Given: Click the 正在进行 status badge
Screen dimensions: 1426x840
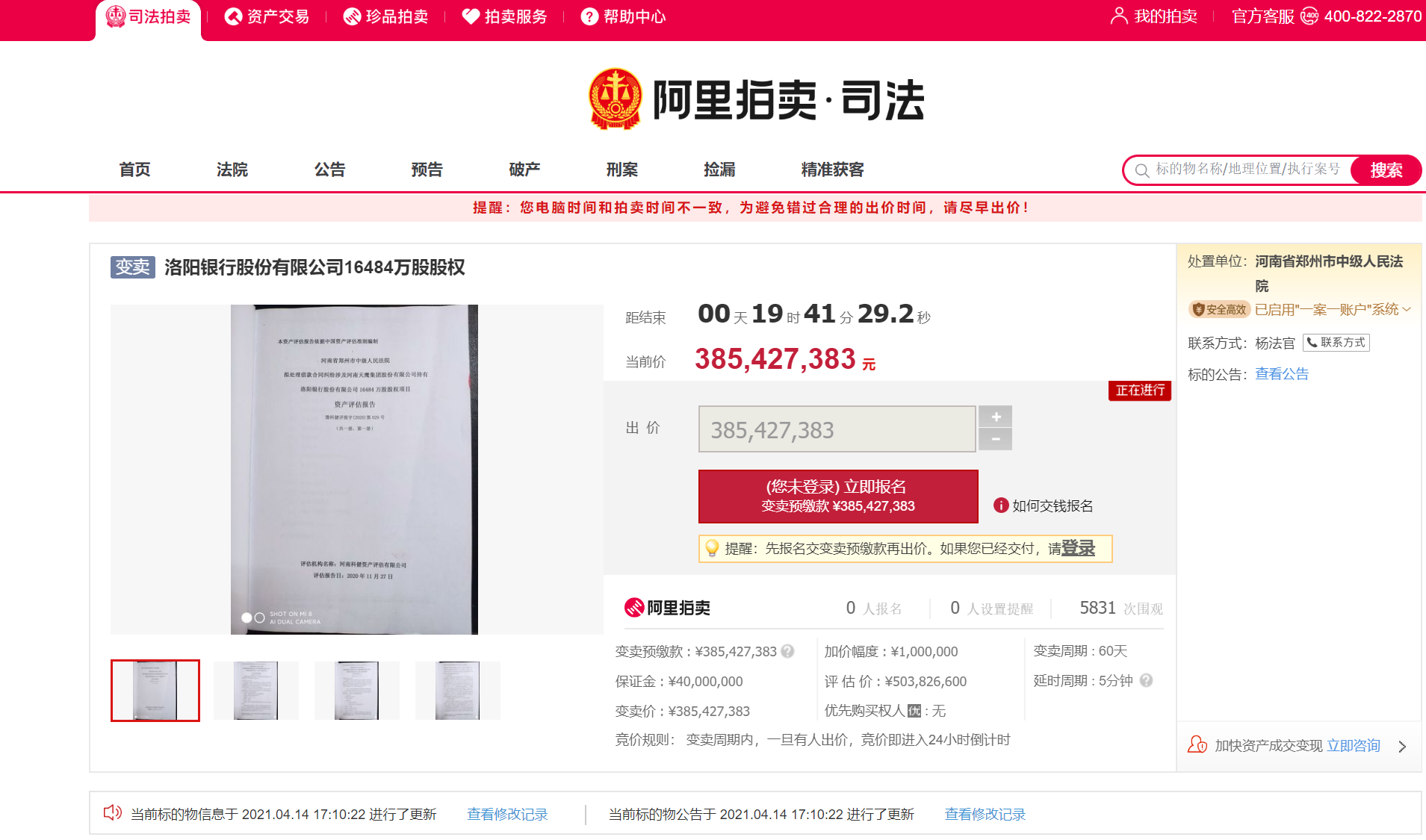Looking at the screenshot, I should point(1140,391).
